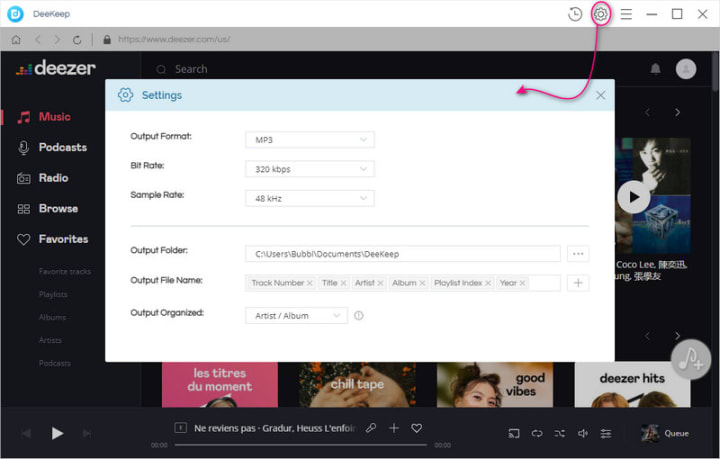This screenshot has height=459, width=720.
Task: Browse output folder with the three-dots button
Action: coord(578,253)
